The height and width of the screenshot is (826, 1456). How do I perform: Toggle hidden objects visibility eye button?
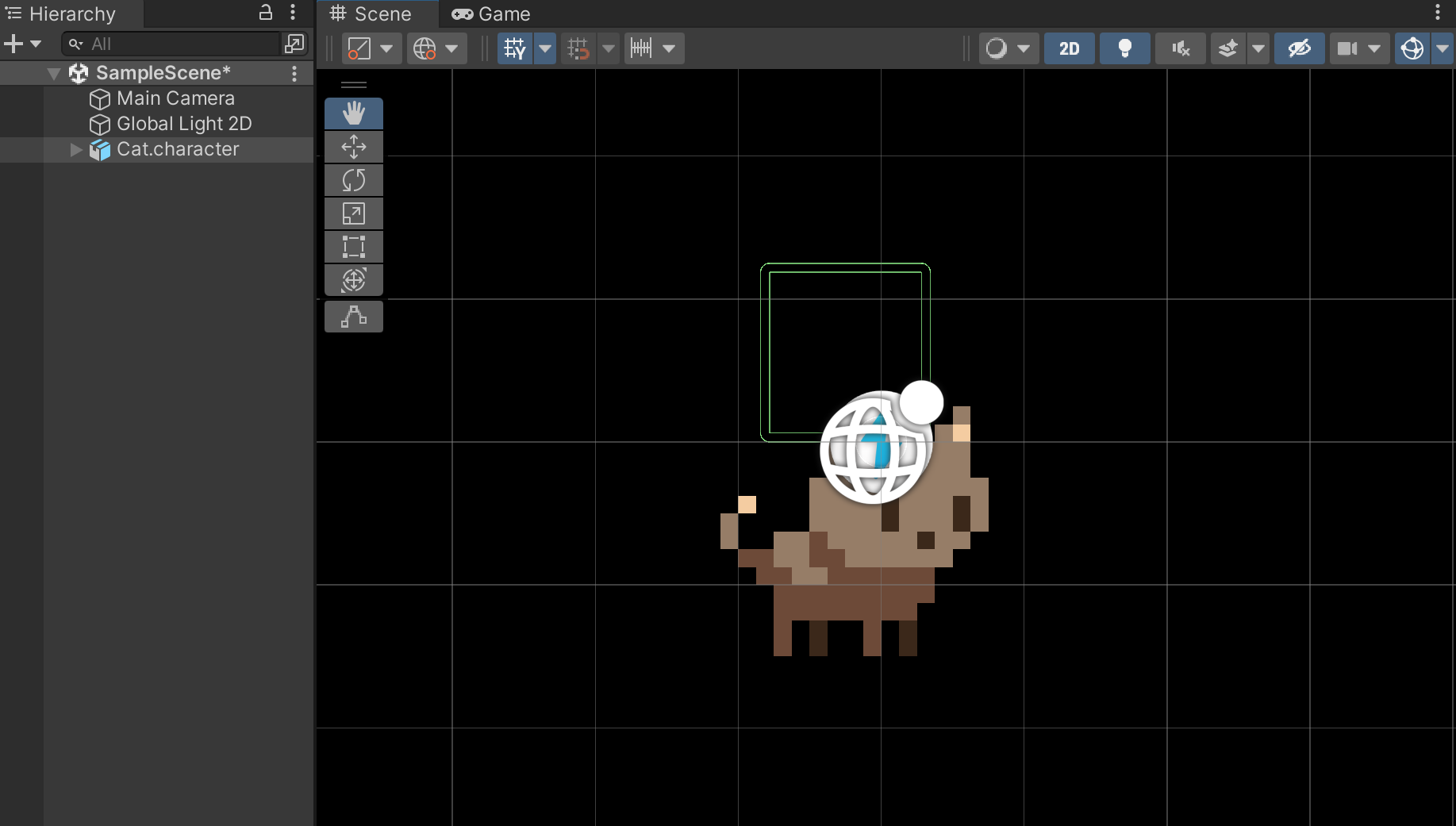tap(1300, 48)
